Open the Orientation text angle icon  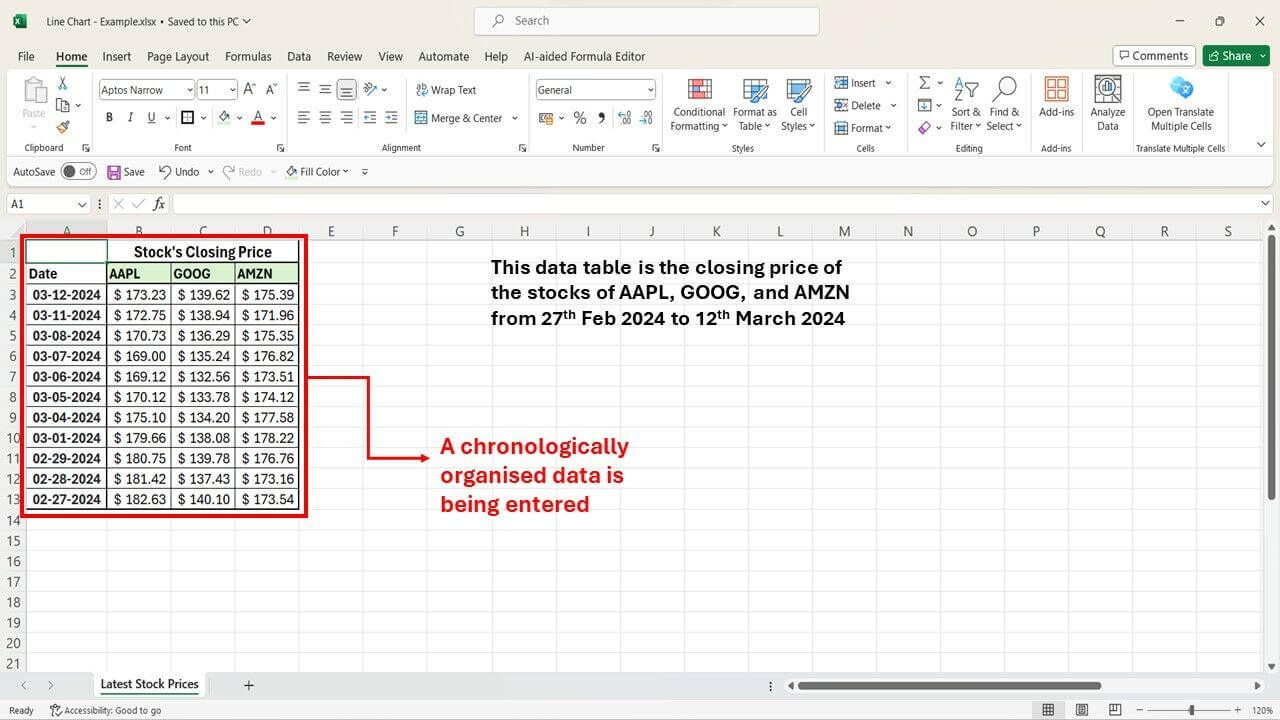coord(370,90)
